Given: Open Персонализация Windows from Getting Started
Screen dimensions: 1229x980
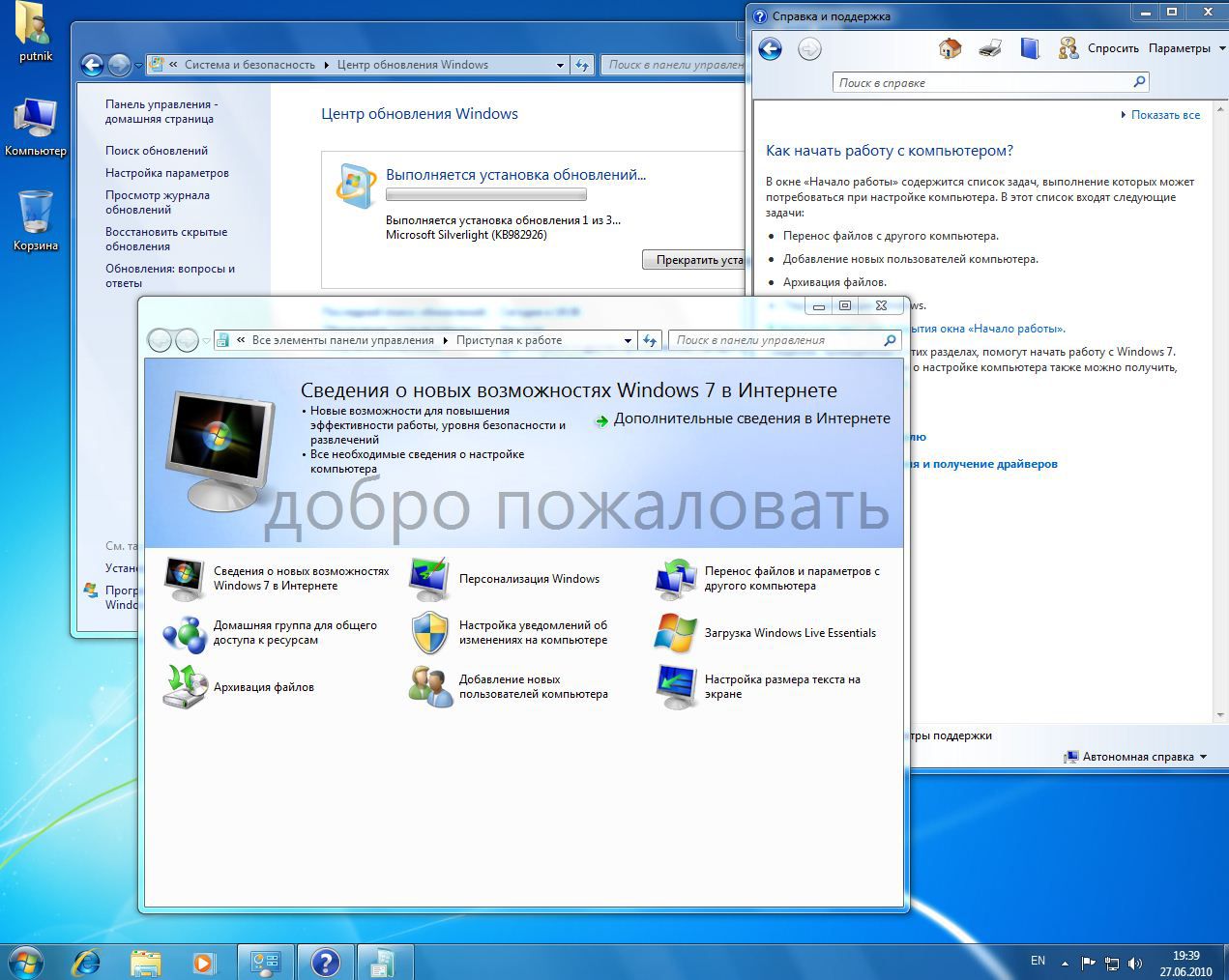Looking at the screenshot, I should [530, 578].
